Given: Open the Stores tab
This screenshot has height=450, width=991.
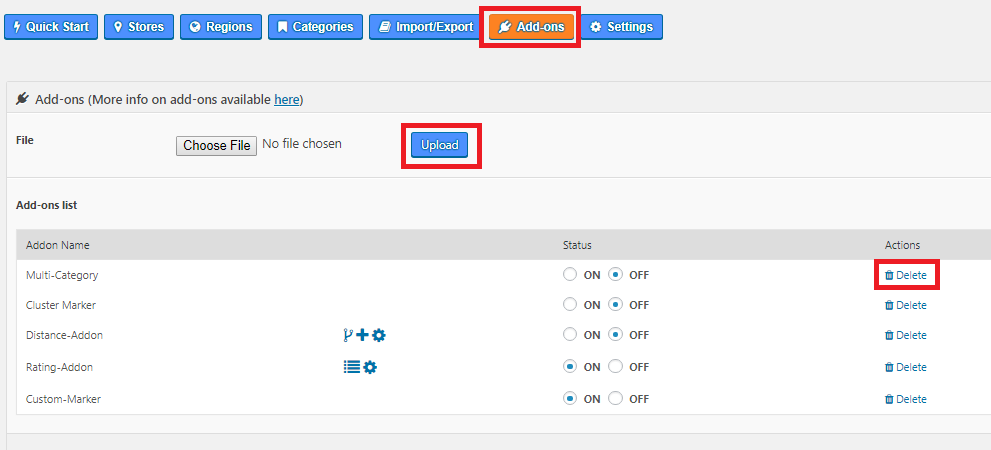Looking at the screenshot, I should pyautogui.click(x=139, y=27).
